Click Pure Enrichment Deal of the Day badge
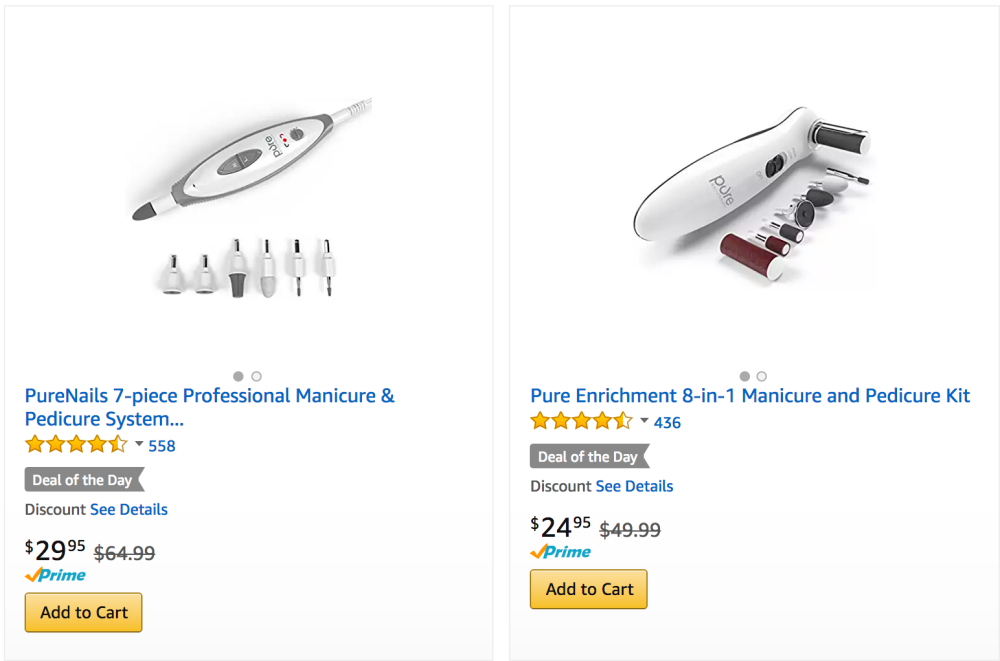The width and height of the screenshot is (1000, 661). click(x=589, y=457)
